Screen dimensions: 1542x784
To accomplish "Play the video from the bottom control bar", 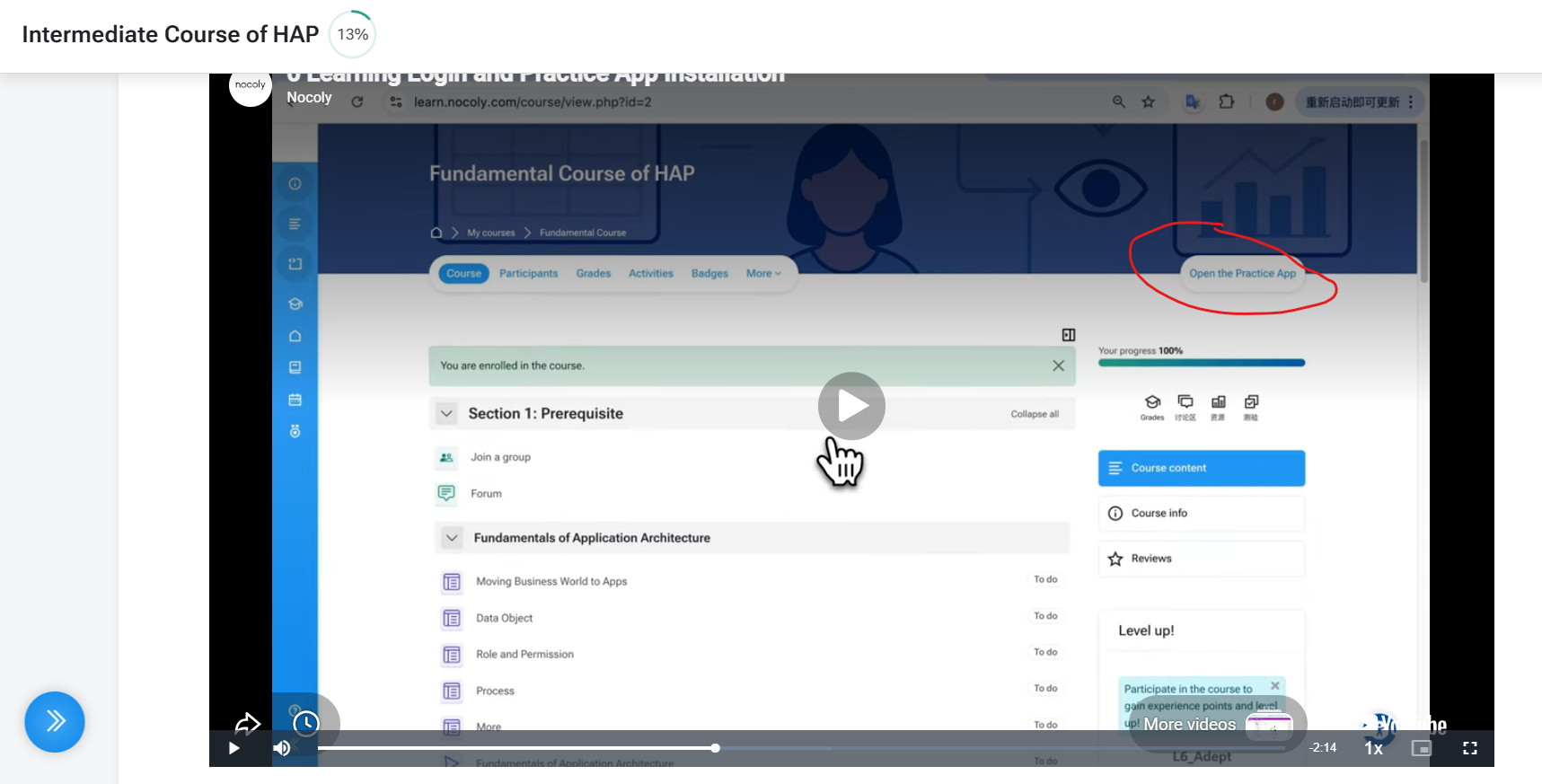I will point(234,748).
